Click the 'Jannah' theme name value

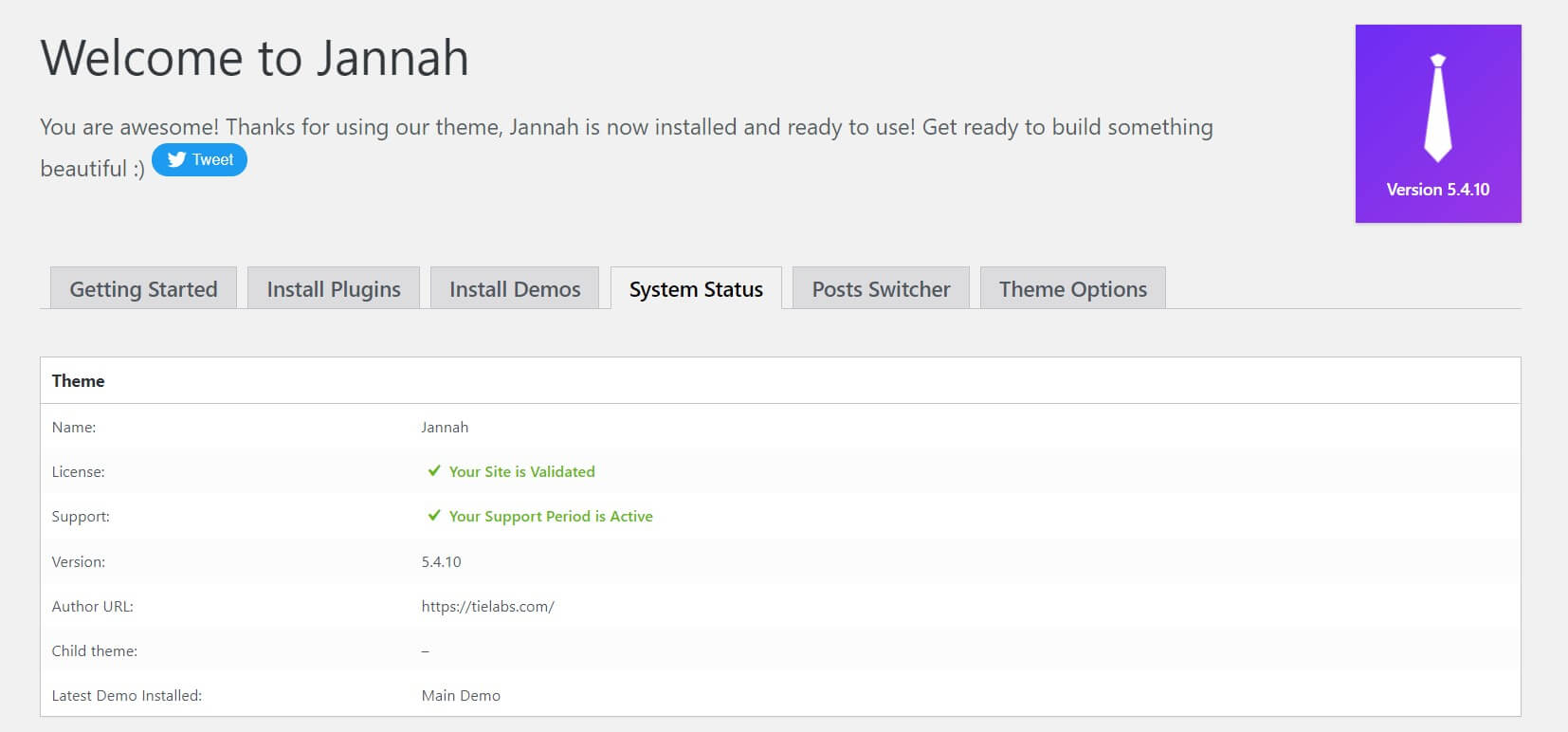coord(445,427)
